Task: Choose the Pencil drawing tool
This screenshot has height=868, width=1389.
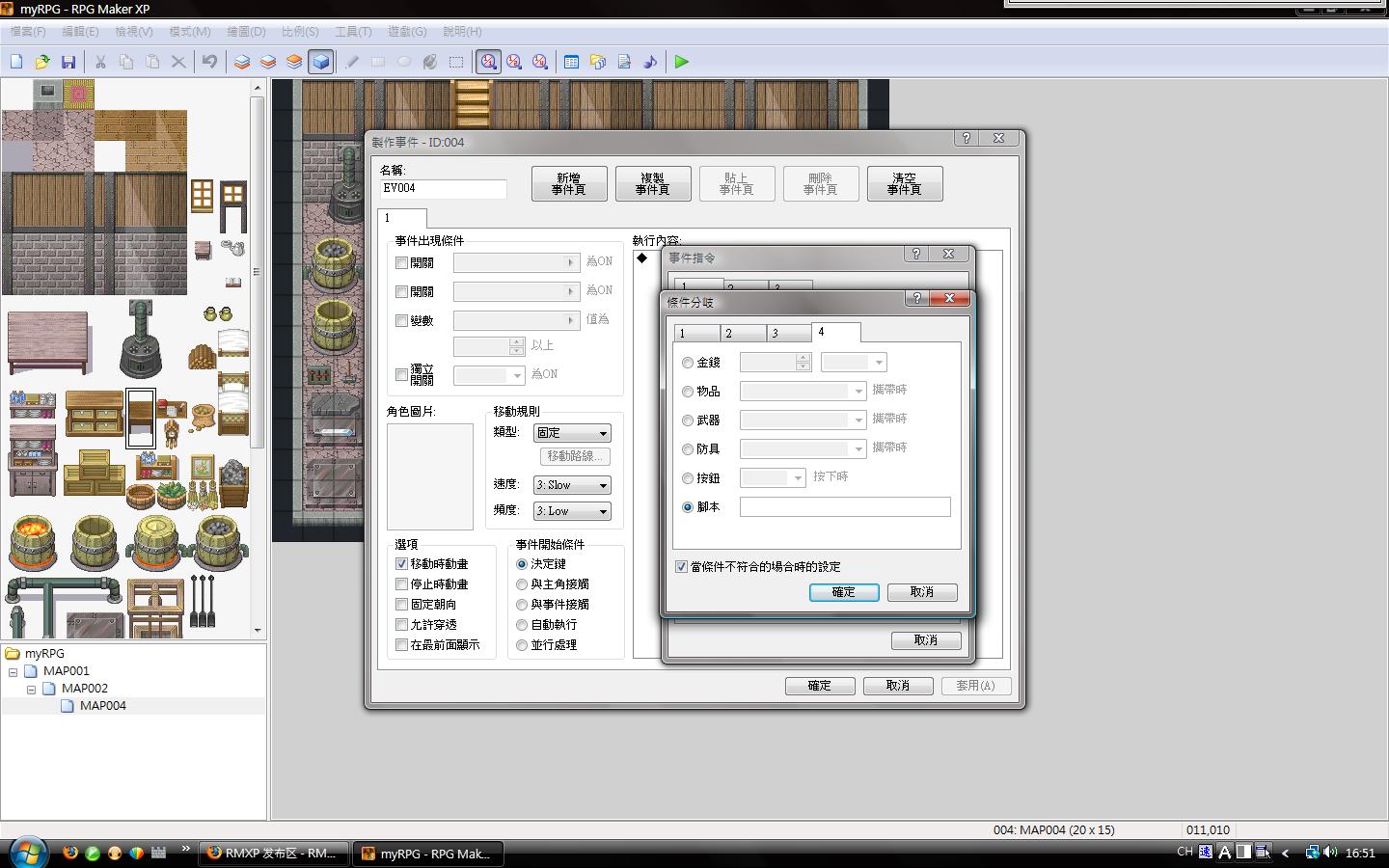Action: pyautogui.click(x=352, y=62)
